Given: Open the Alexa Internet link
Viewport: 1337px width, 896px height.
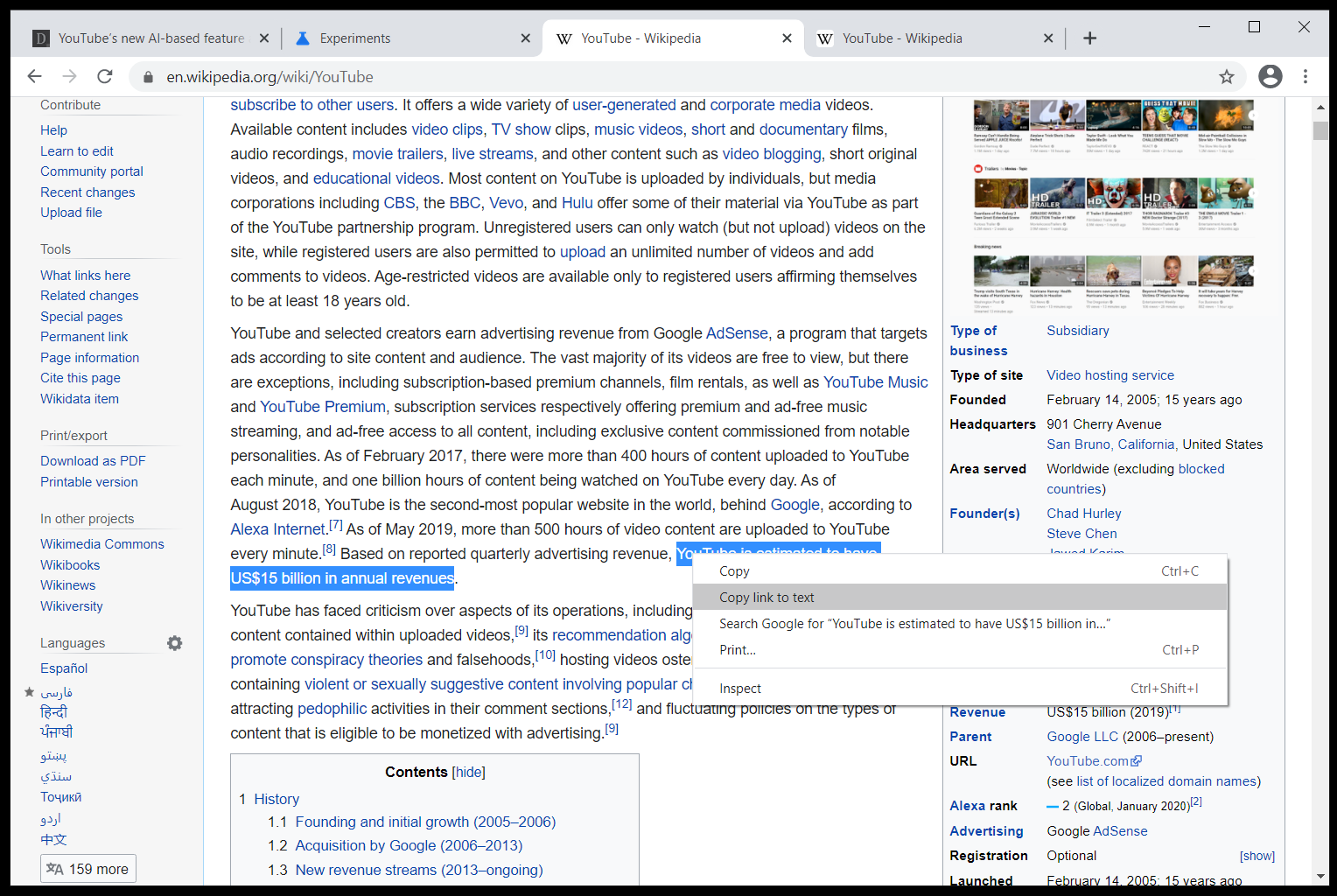Looking at the screenshot, I should 277,529.
